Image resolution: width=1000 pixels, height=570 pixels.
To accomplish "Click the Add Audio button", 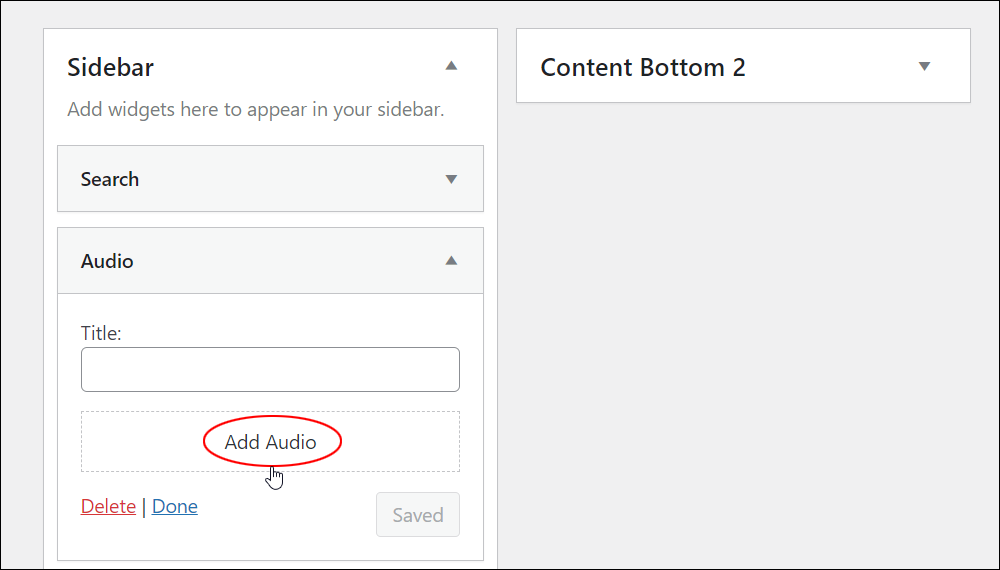I will 270,442.
